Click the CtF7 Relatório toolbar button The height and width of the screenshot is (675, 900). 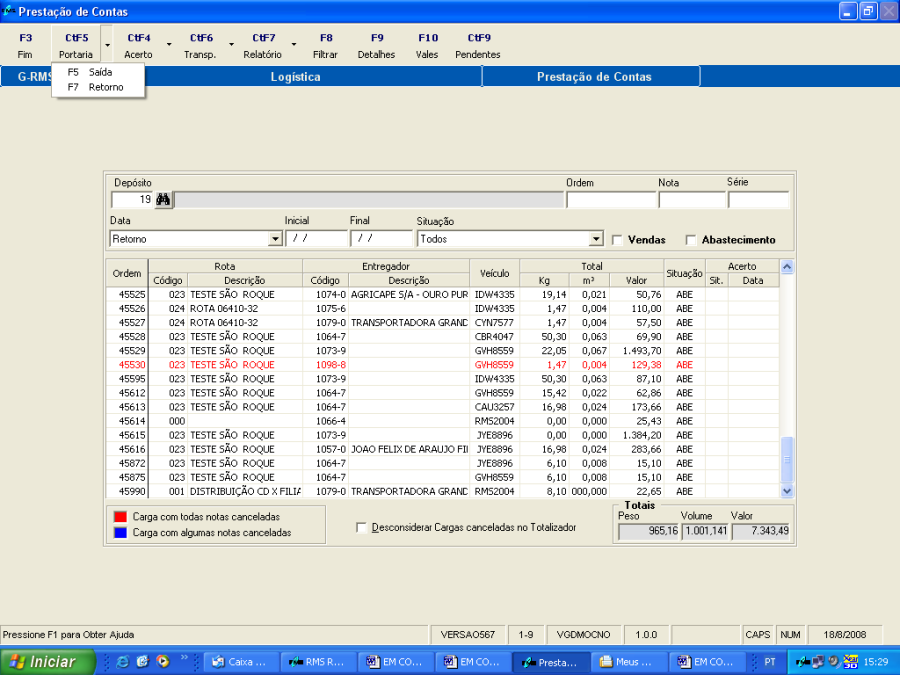(263, 45)
